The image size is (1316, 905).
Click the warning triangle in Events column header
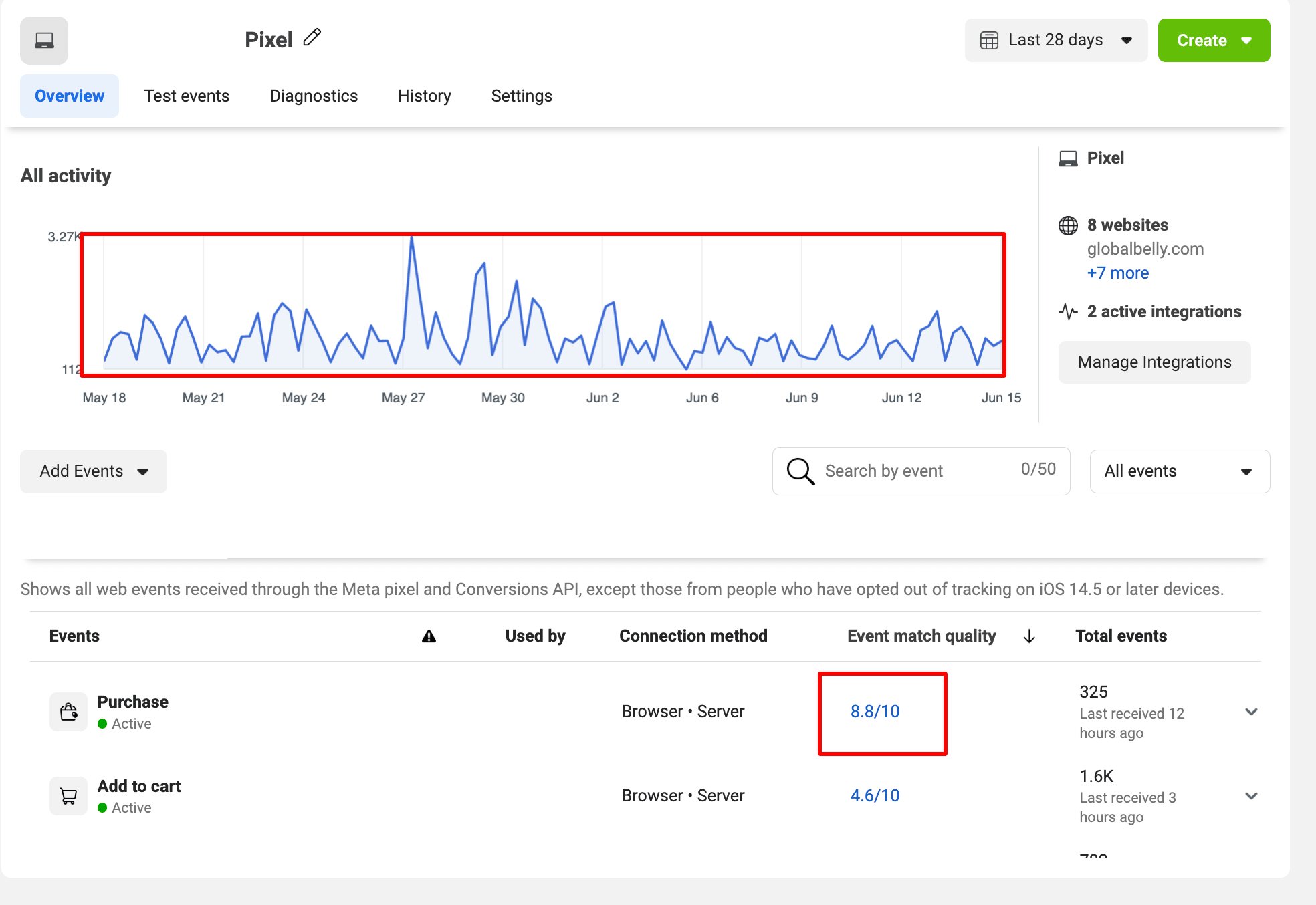pos(429,636)
